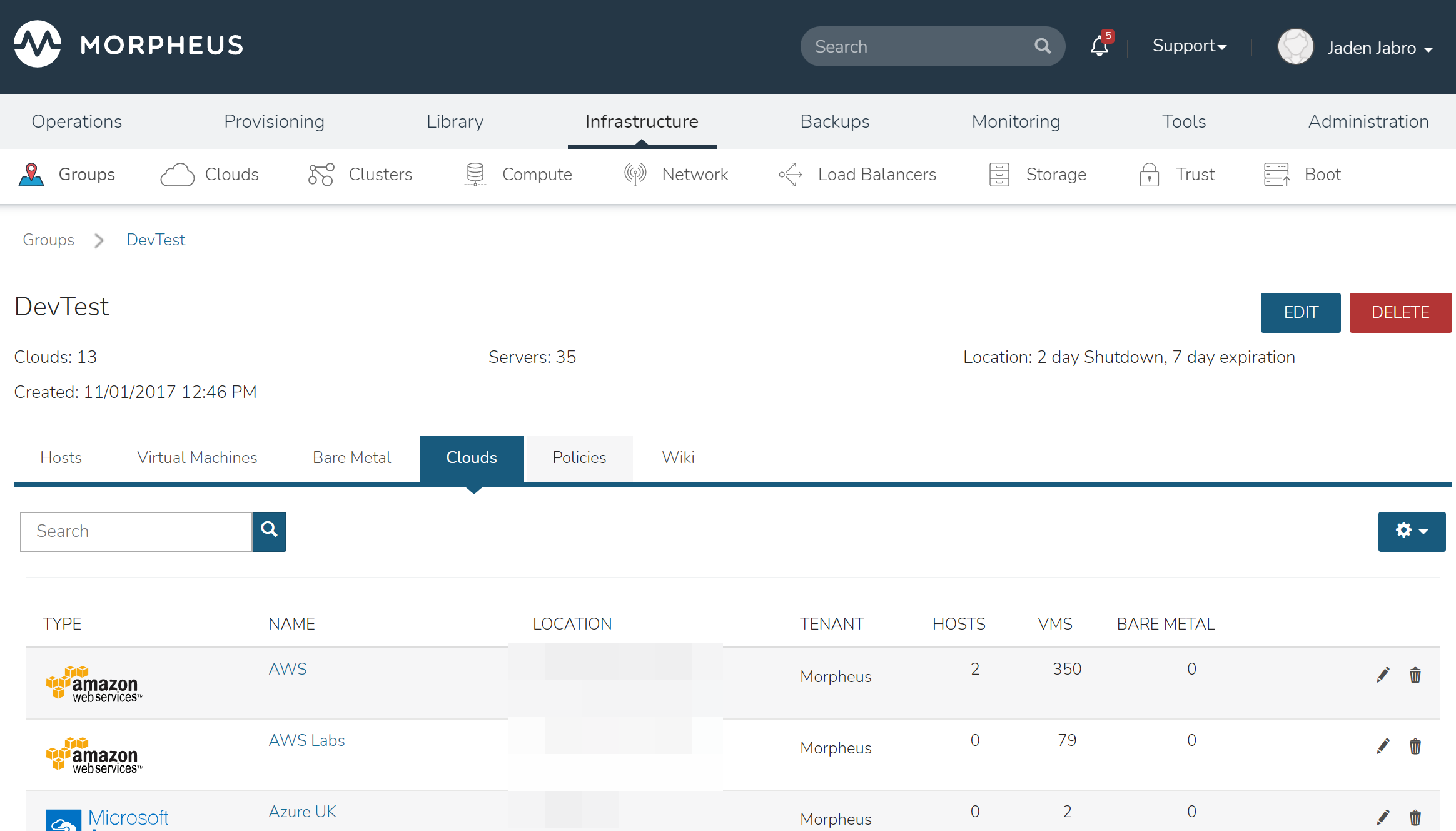The width and height of the screenshot is (1456, 831).
Task: Click the pencil edit icon for AWS
Action: point(1383,675)
